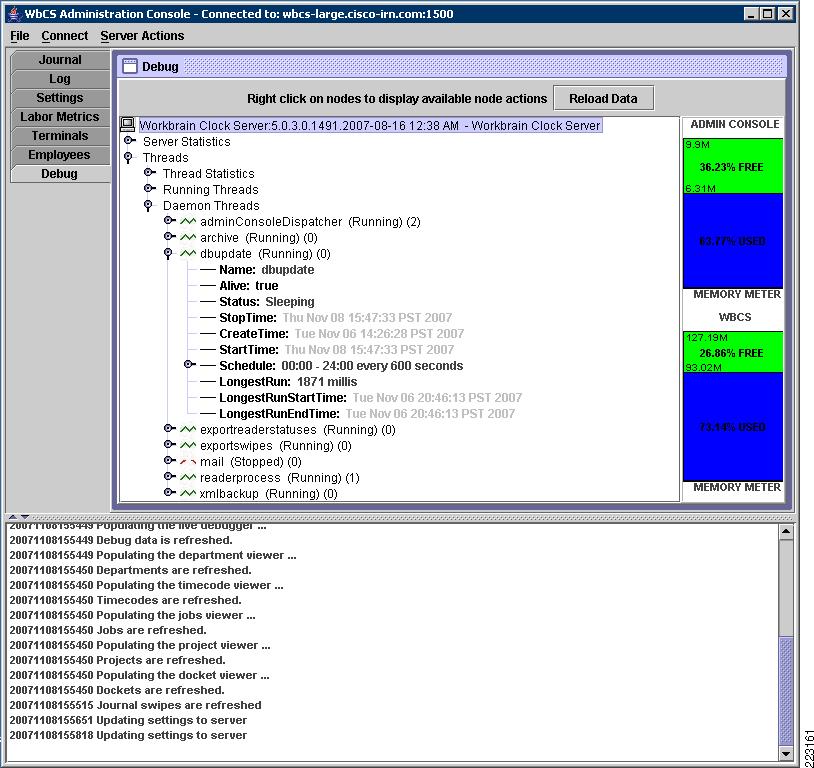Switch to the Journal tab

pos(60,60)
